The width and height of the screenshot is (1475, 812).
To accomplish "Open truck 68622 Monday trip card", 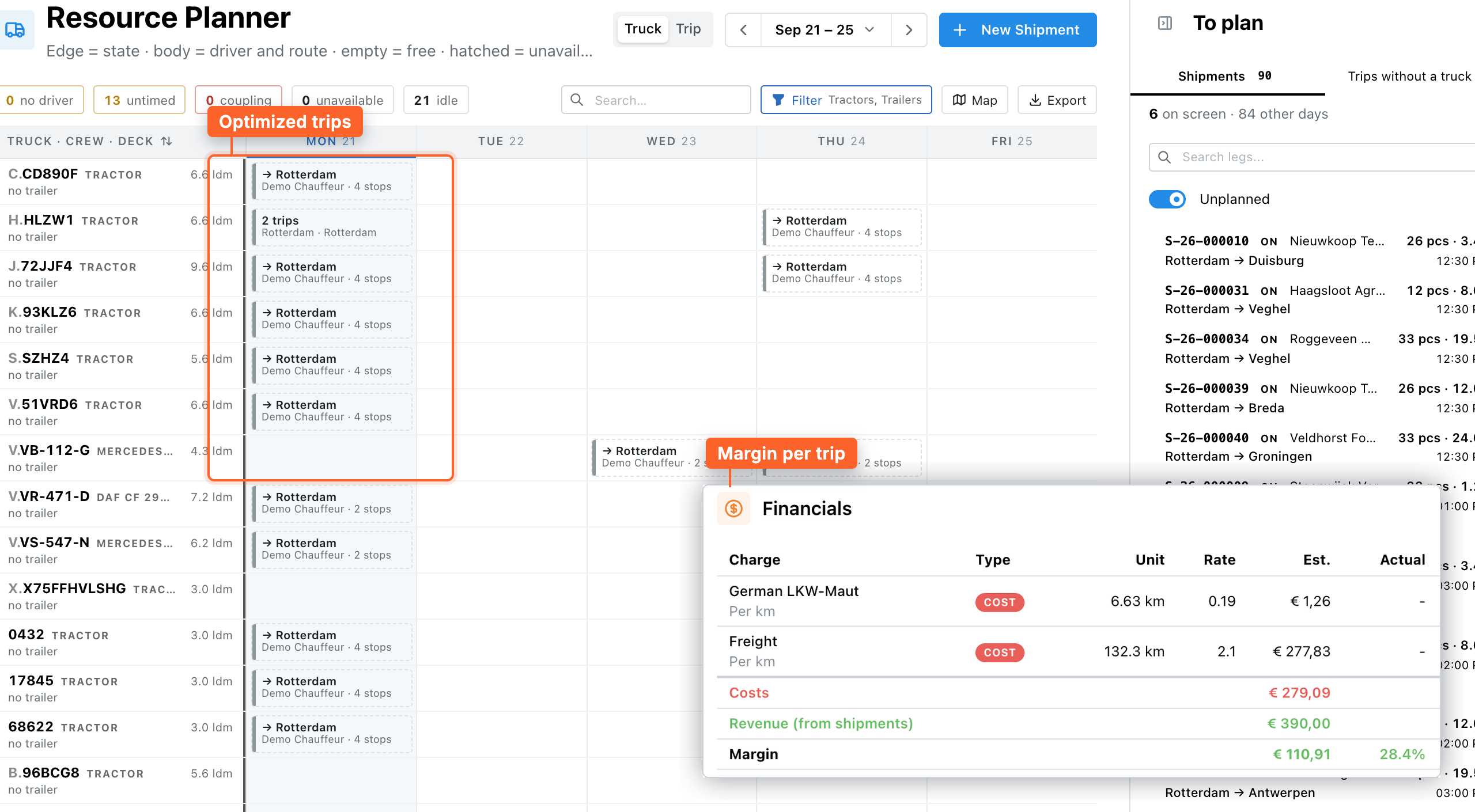I will pos(332,734).
